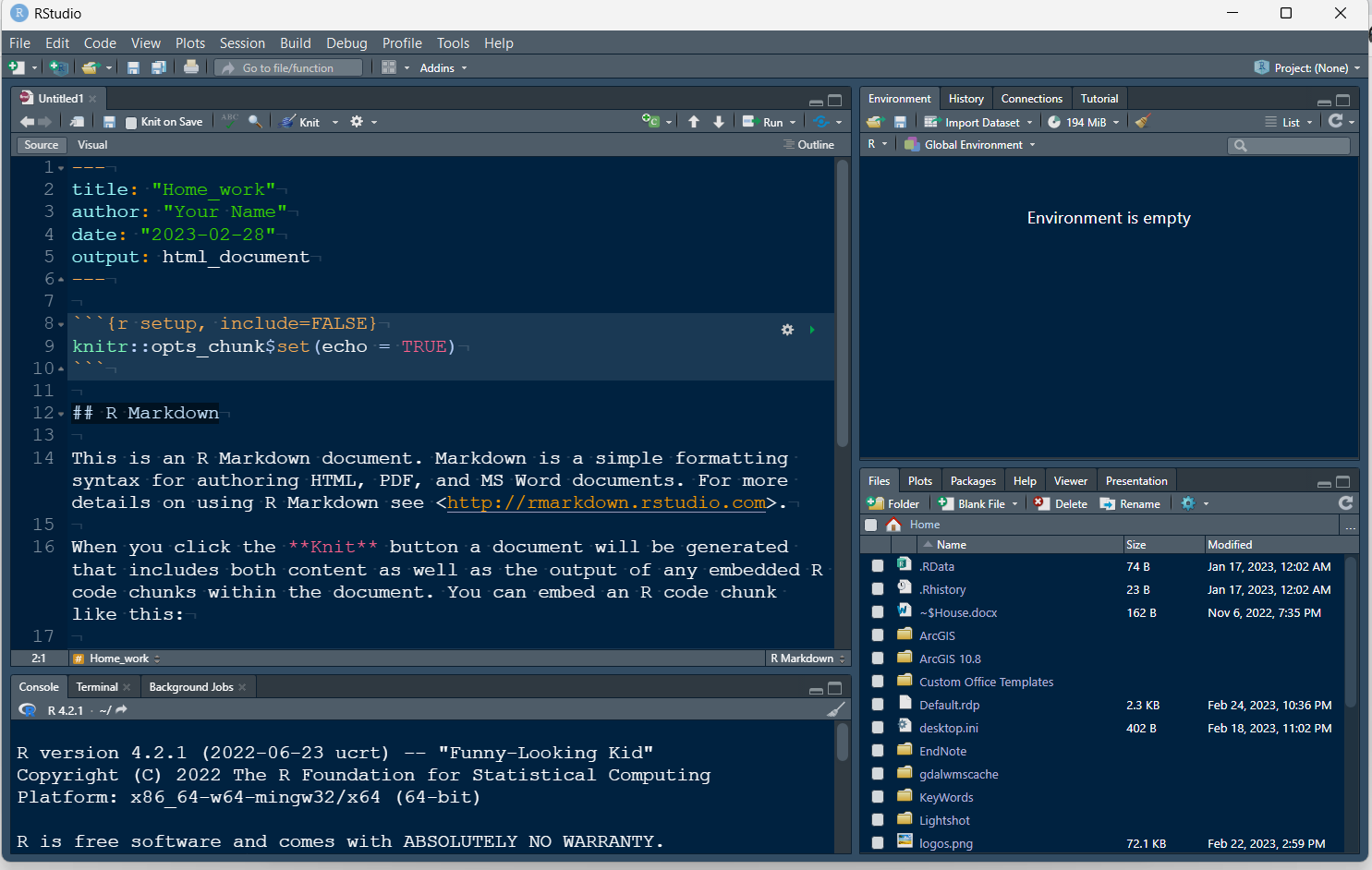This screenshot has width=1372, height=870.
Task: Switch to the History tab
Action: [965, 99]
